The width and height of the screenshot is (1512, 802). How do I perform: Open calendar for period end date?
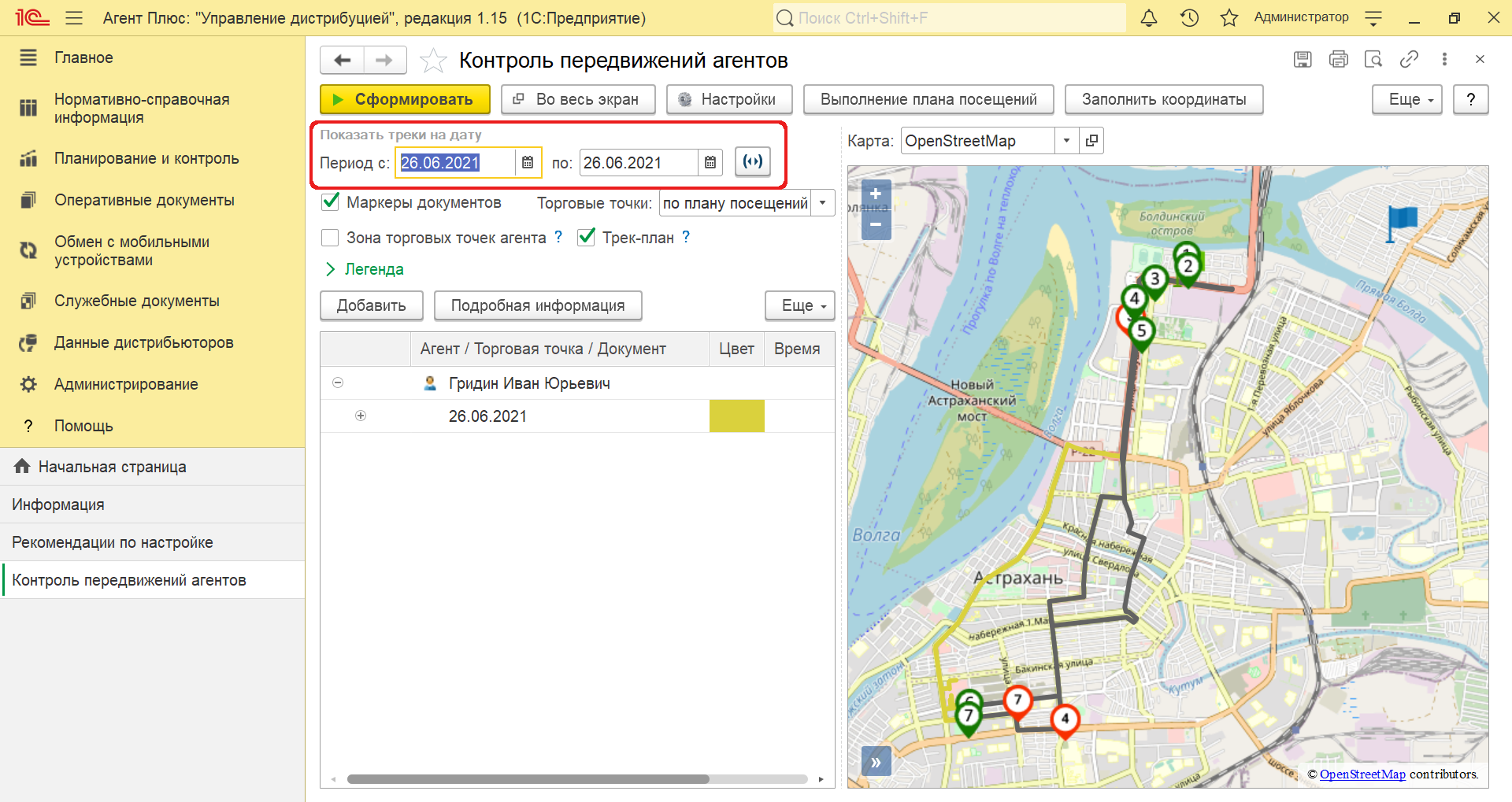point(710,162)
